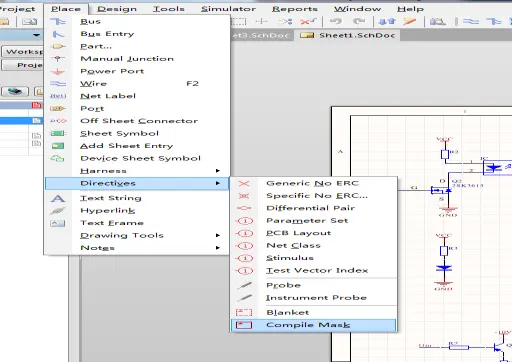The width and height of the screenshot is (512, 362).
Task: Open the Design menu
Action: click(x=117, y=9)
